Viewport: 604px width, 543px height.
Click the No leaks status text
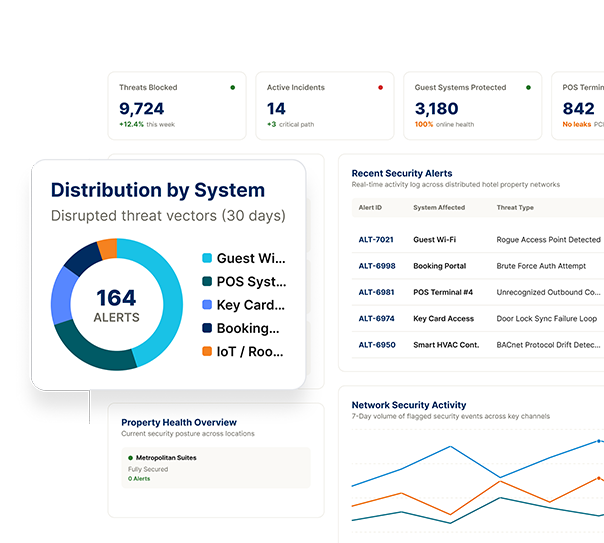tap(577, 124)
